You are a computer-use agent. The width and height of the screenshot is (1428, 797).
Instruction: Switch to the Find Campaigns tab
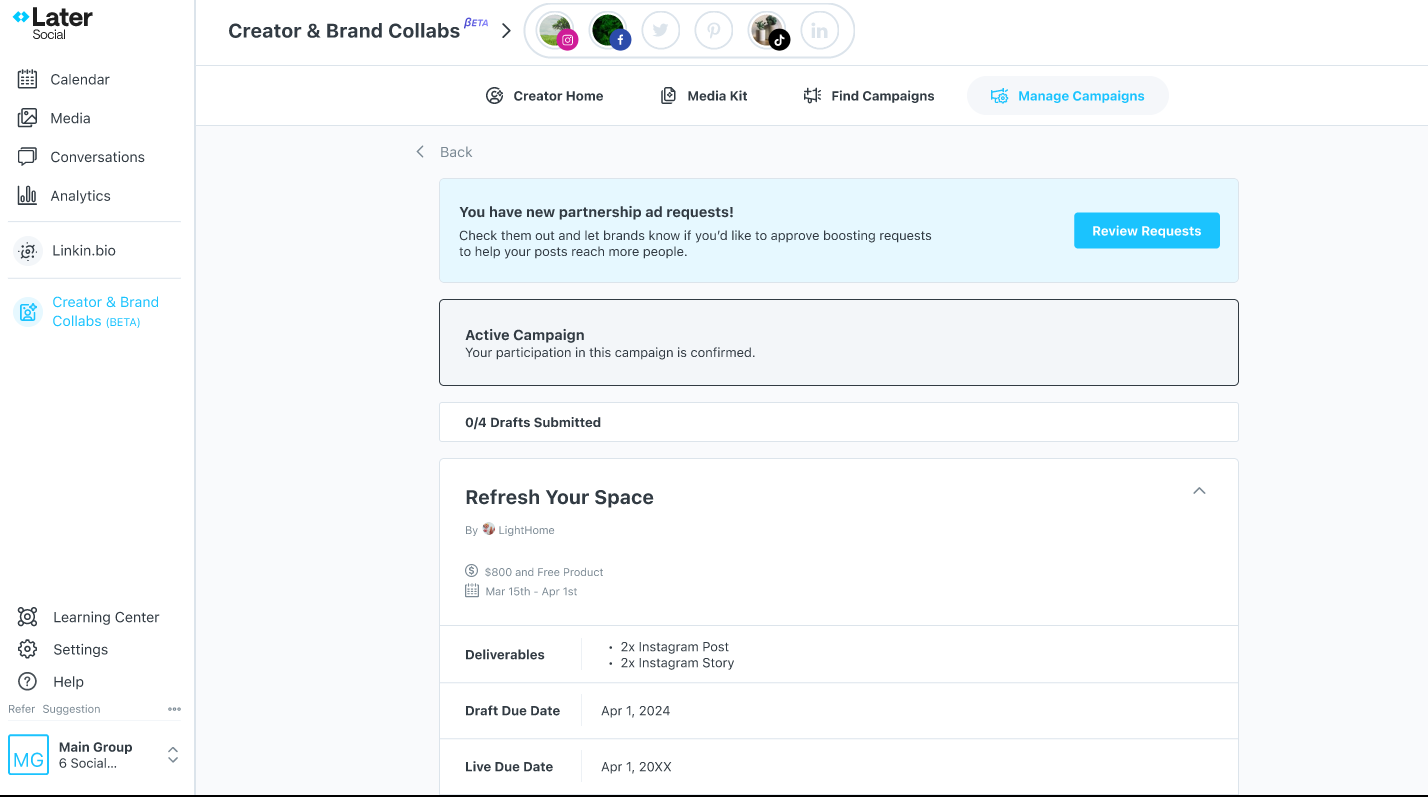[868, 96]
